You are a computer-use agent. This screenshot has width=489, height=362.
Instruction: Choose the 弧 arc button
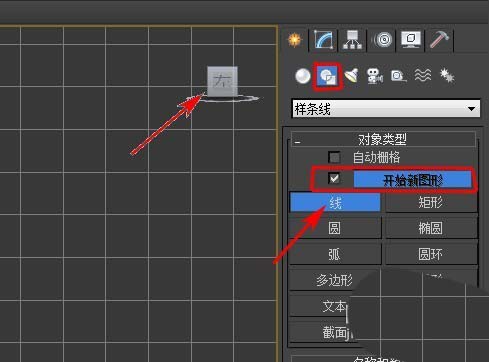point(335,254)
